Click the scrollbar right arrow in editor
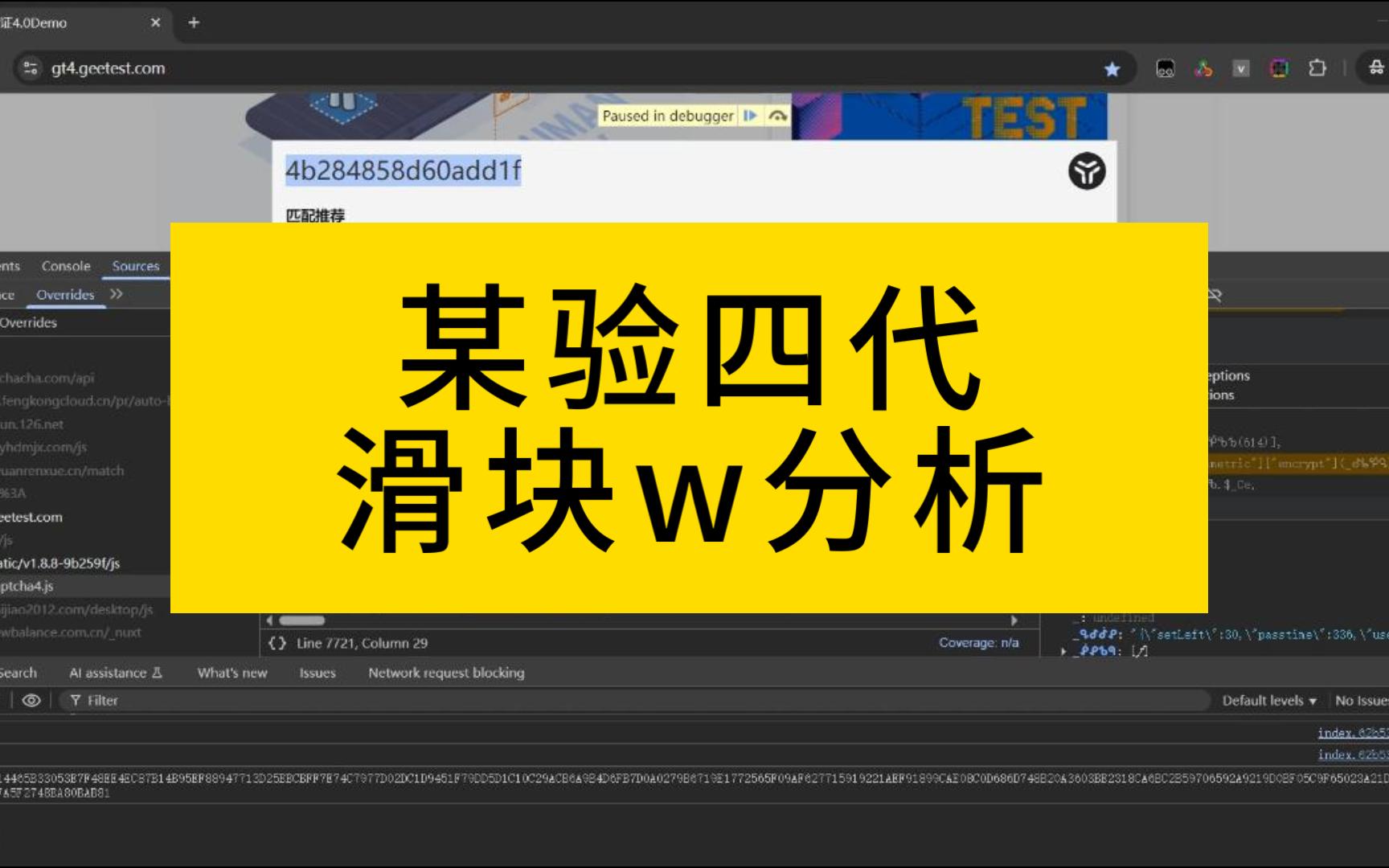This screenshot has height=868, width=1389. [x=1014, y=620]
